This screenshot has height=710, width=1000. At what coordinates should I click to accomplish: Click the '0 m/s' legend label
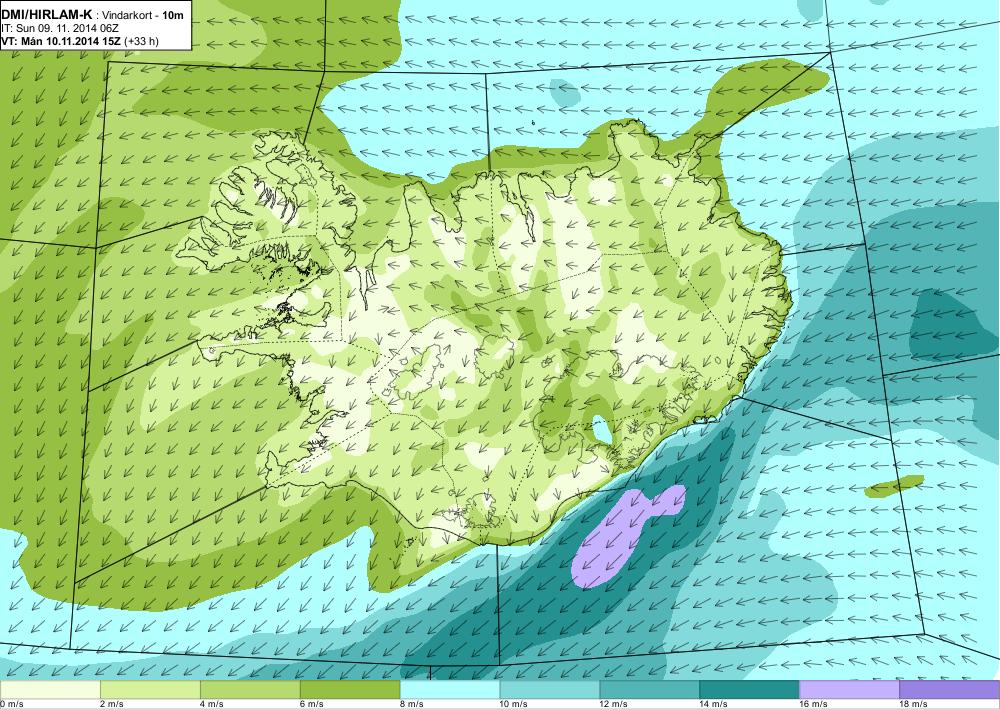(x=11, y=704)
